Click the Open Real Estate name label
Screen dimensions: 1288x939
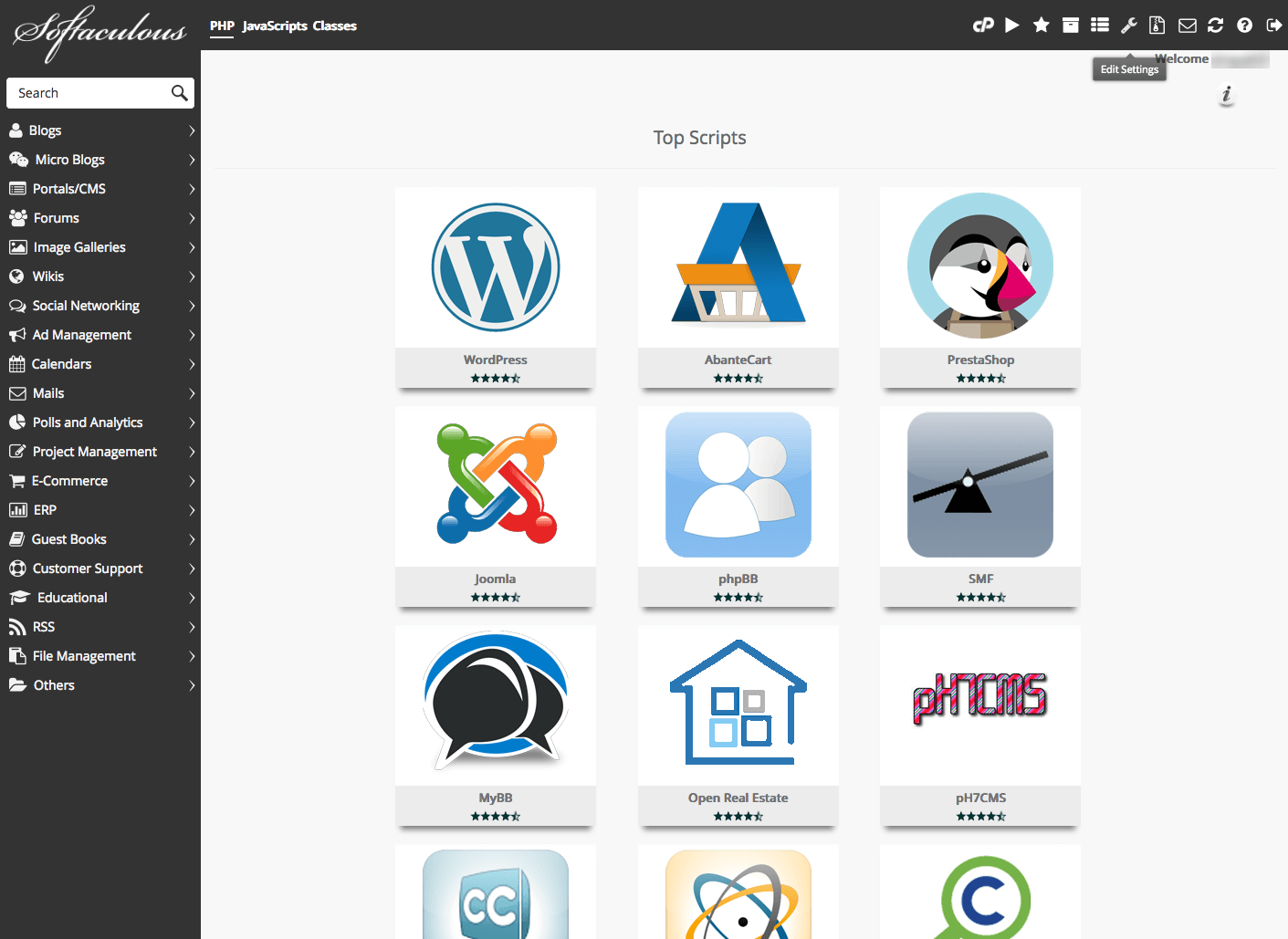pyautogui.click(x=738, y=798)
